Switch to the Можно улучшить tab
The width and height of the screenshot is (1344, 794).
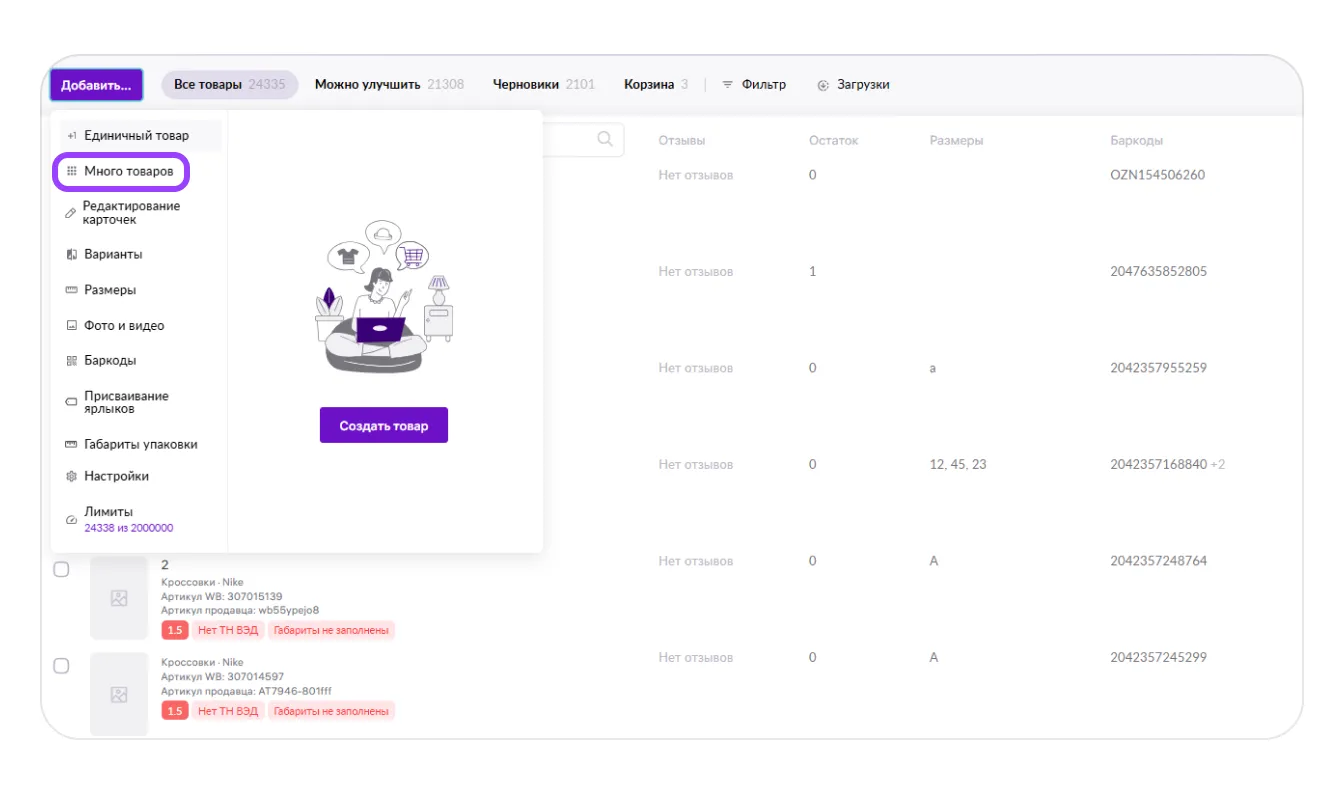coord(389,85)
